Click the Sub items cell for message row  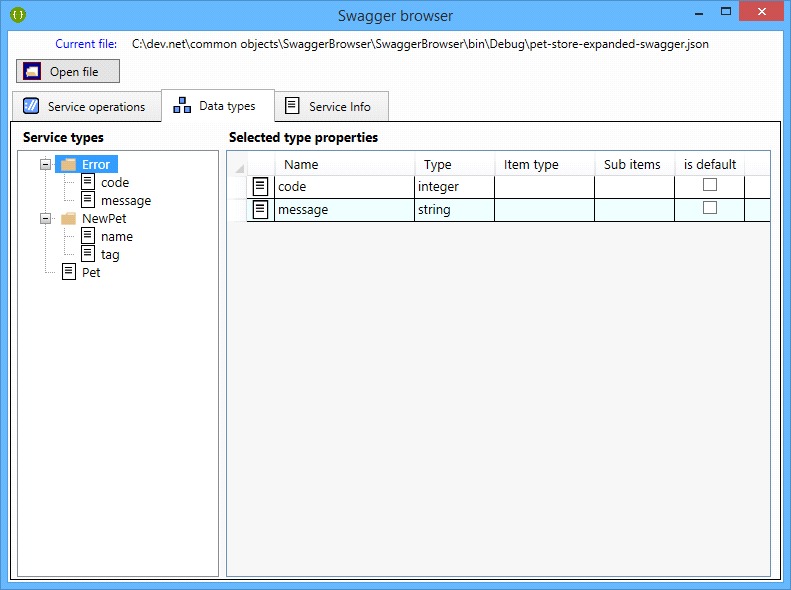pyautogui.click(x=635, y=209)
